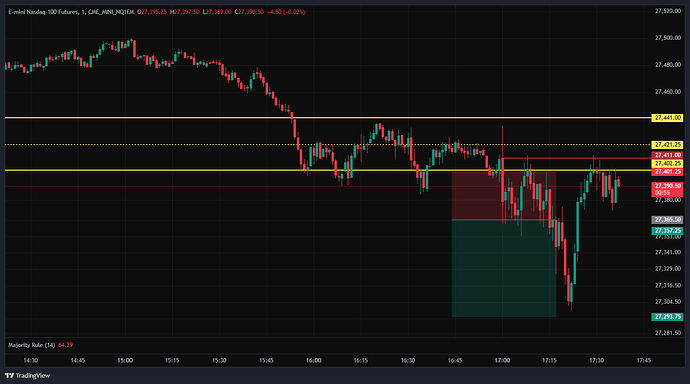Click the Majority Rule value 64.29
Viewport: 690px width, 384px height.
(66, 345)
